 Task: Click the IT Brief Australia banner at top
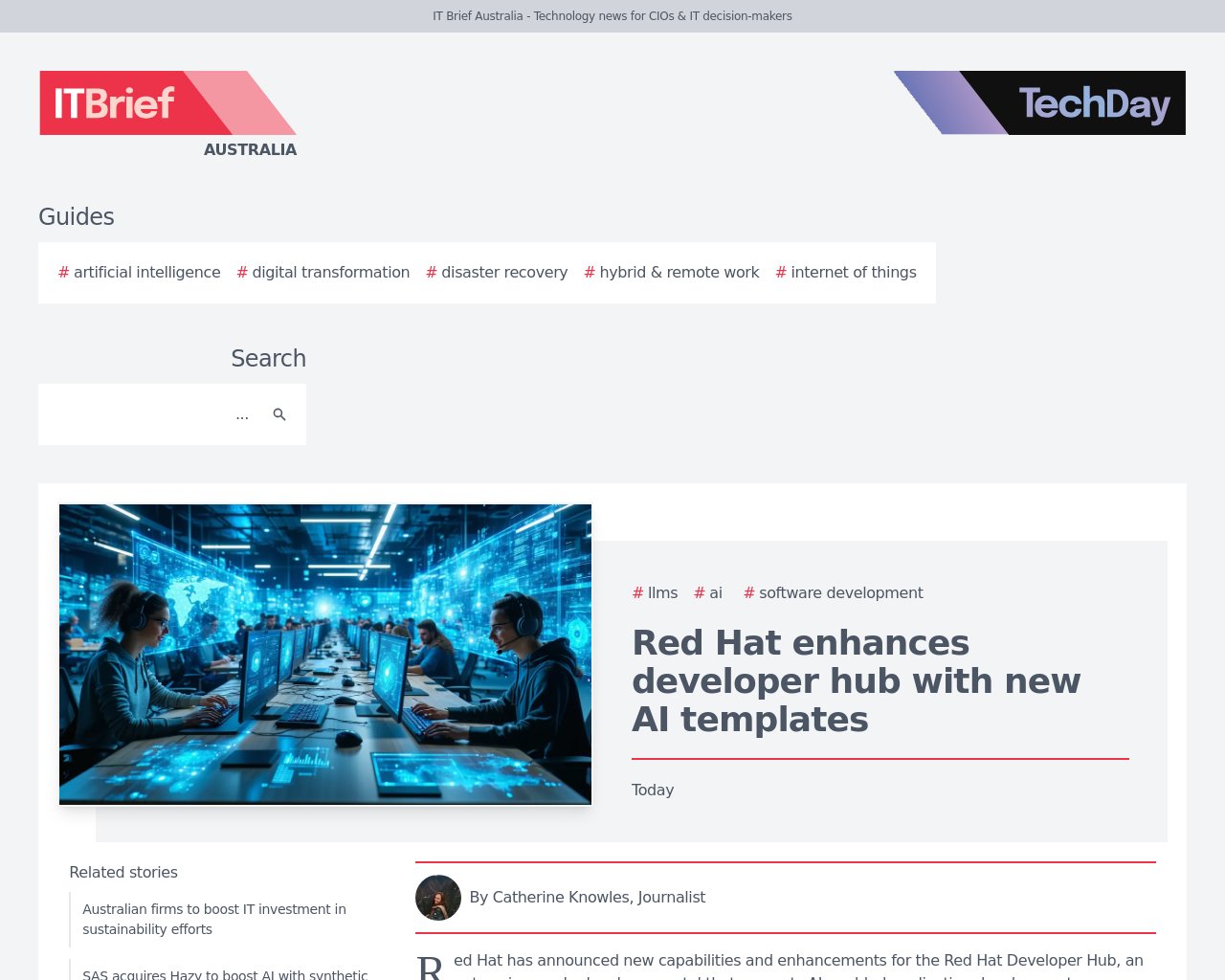pyautogui.click(x=612, y=15)
